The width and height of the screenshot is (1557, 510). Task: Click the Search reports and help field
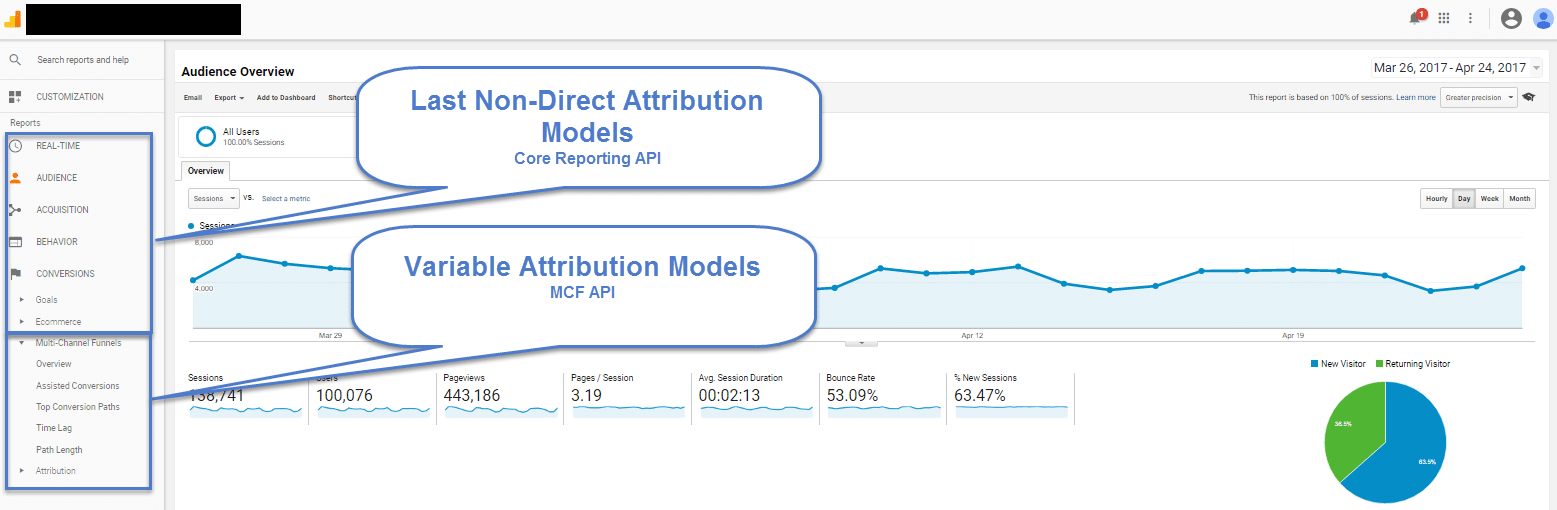[83, 60]
